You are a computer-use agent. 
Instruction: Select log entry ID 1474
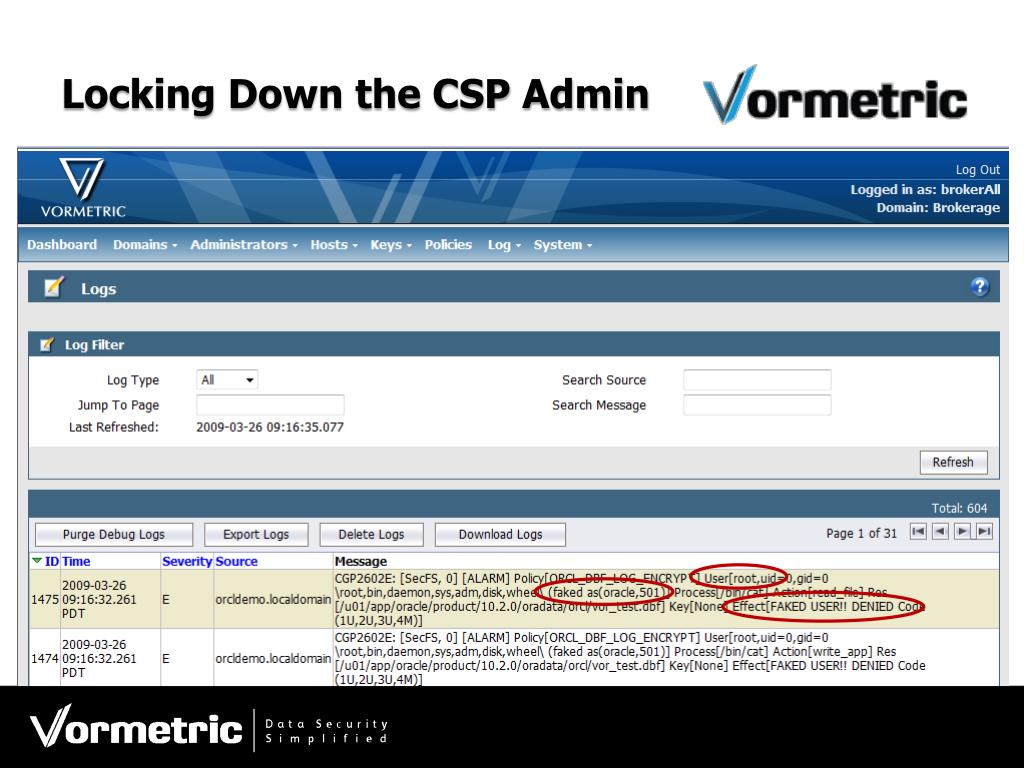click(44, 658)
